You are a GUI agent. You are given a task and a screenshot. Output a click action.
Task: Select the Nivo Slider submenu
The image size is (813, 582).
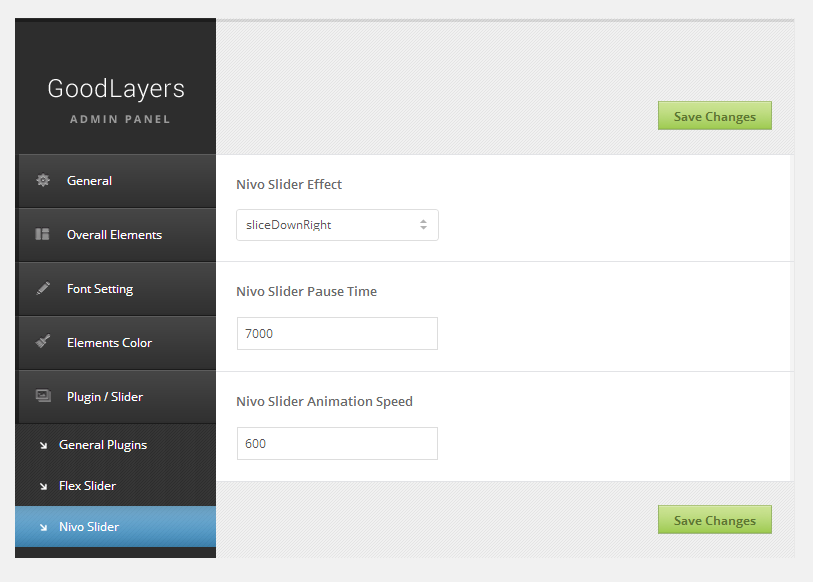pyautogui.click(x=116, y=526)
